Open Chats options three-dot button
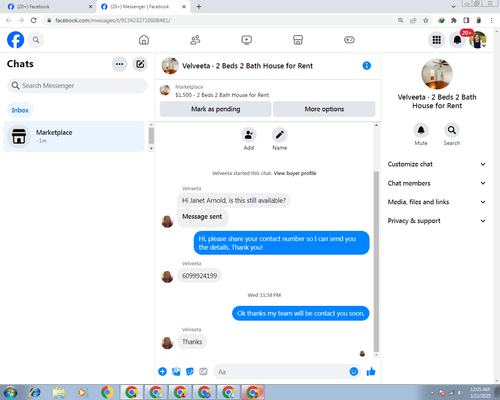This screenshot has width=500, height=400. point(119,64)
